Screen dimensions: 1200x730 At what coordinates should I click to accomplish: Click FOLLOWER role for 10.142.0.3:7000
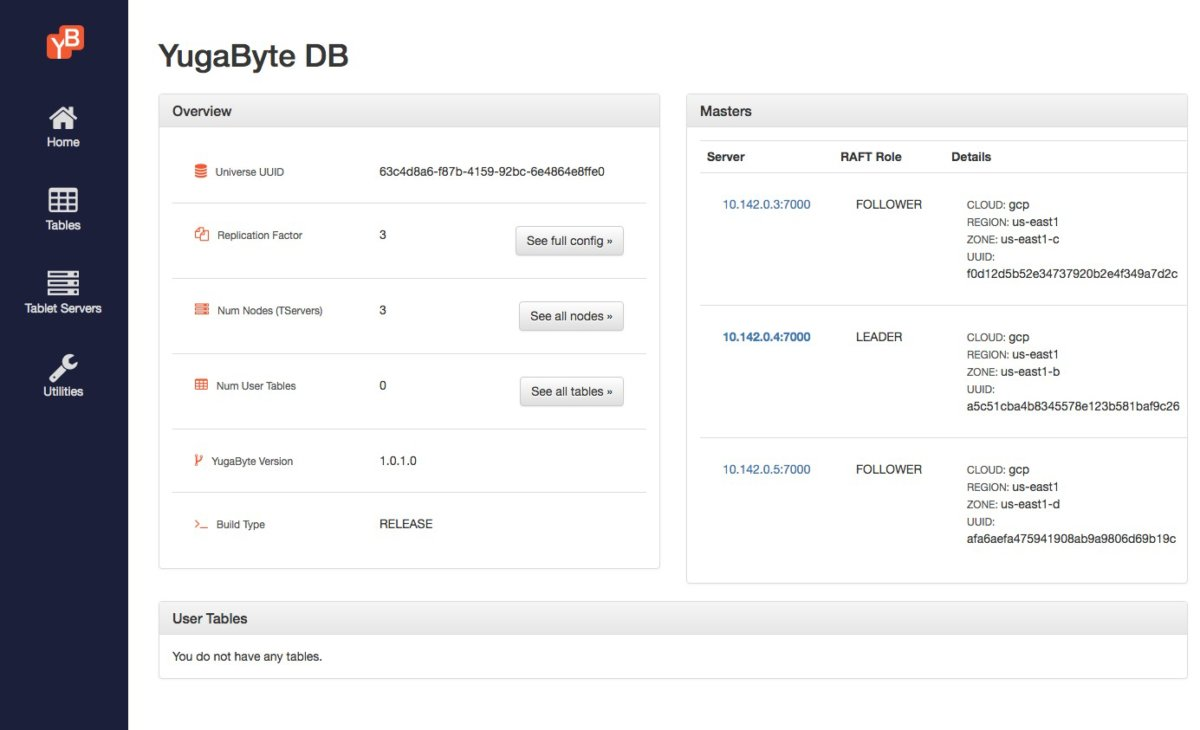coord(889,204)
